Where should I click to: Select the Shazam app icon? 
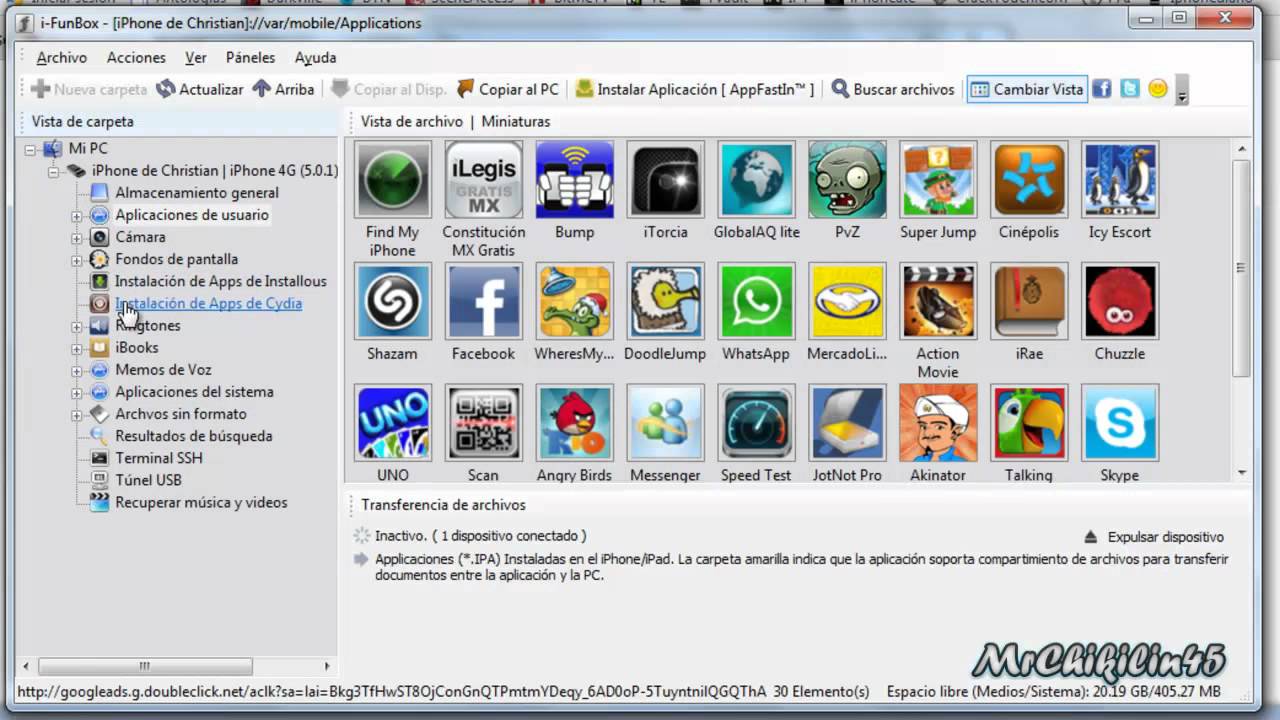click(392, 302)
